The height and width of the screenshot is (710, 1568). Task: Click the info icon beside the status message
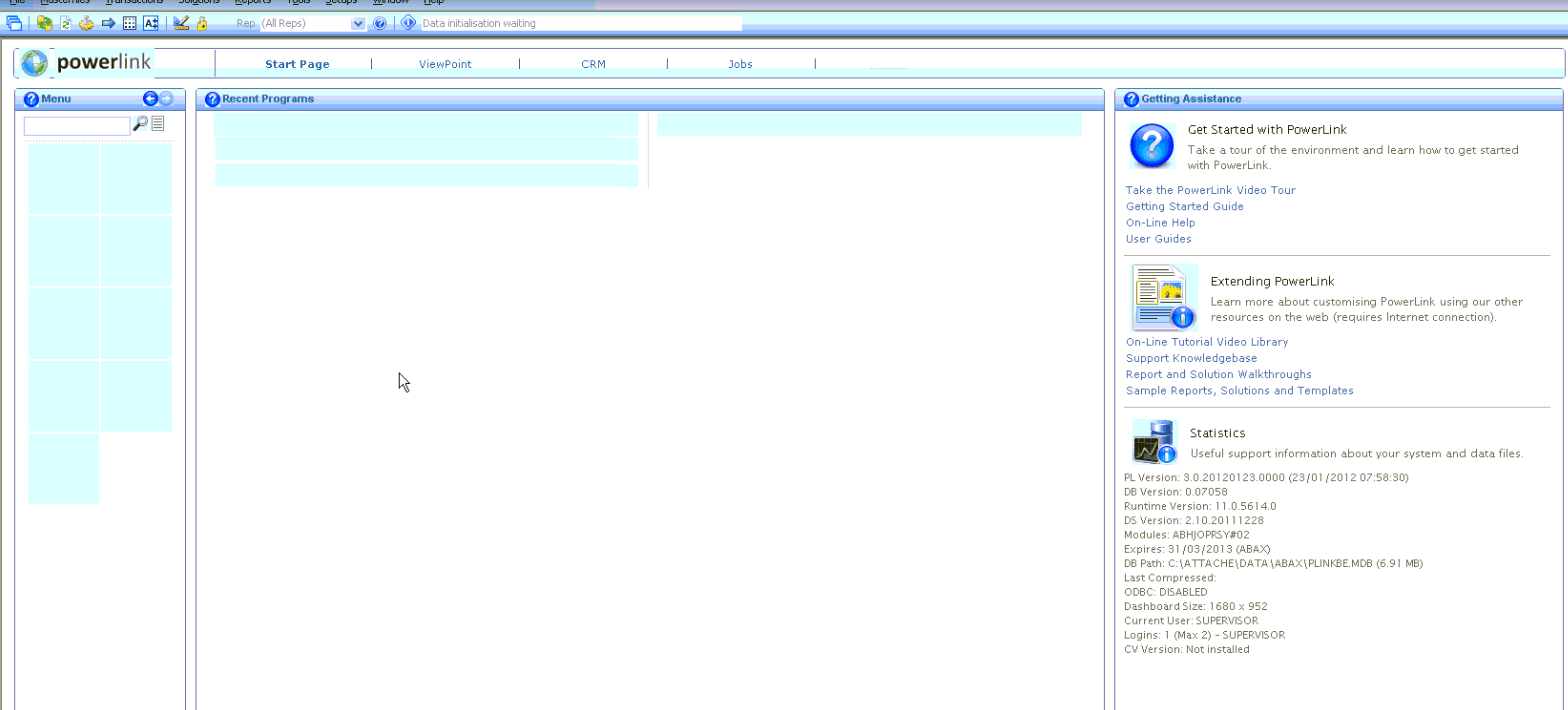[x=408, y=23]
